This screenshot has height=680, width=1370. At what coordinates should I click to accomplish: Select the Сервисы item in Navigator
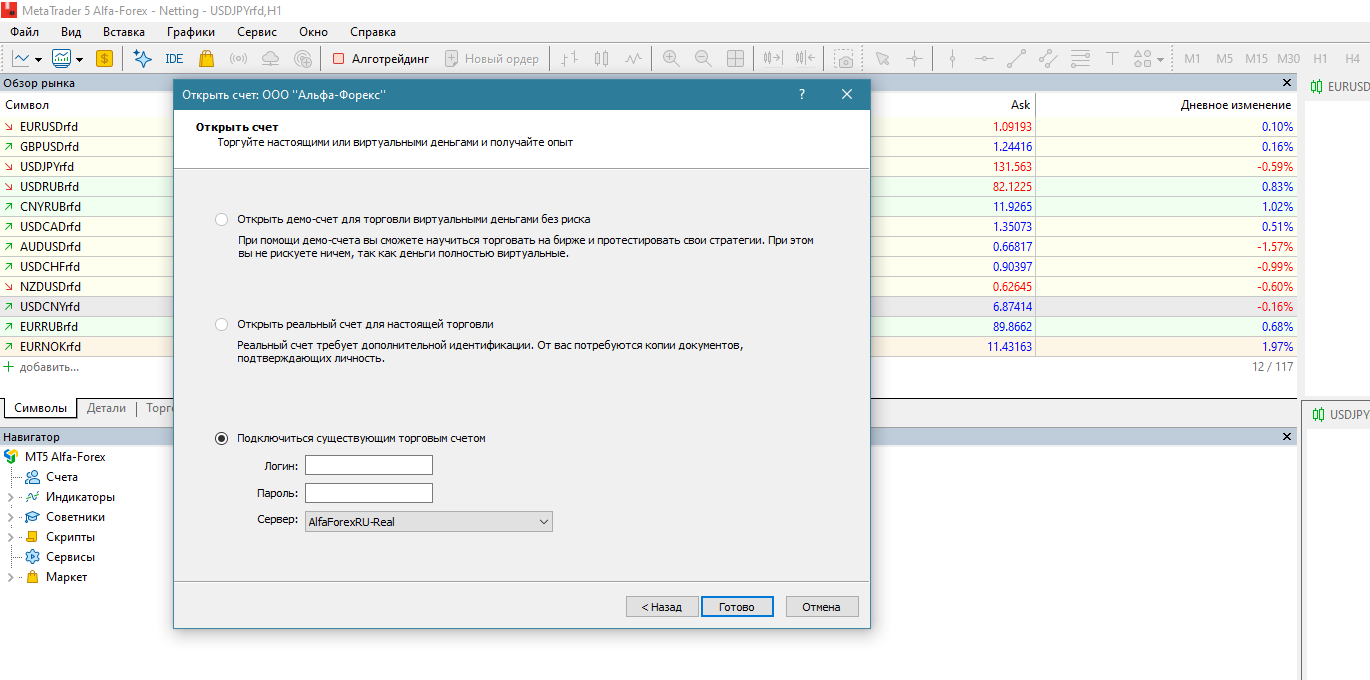70,557
